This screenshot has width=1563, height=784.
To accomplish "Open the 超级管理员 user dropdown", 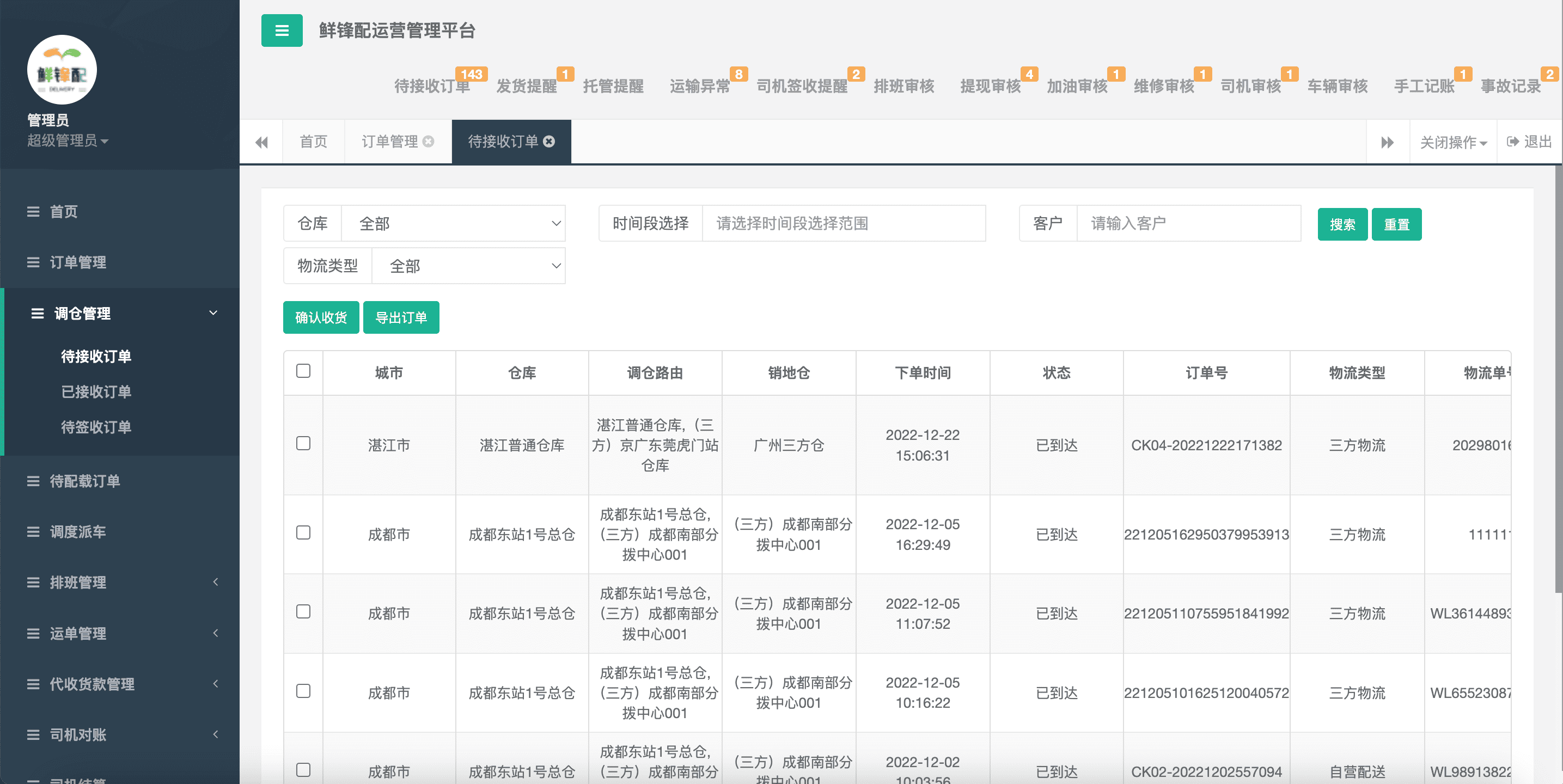I will pos(68,141).
